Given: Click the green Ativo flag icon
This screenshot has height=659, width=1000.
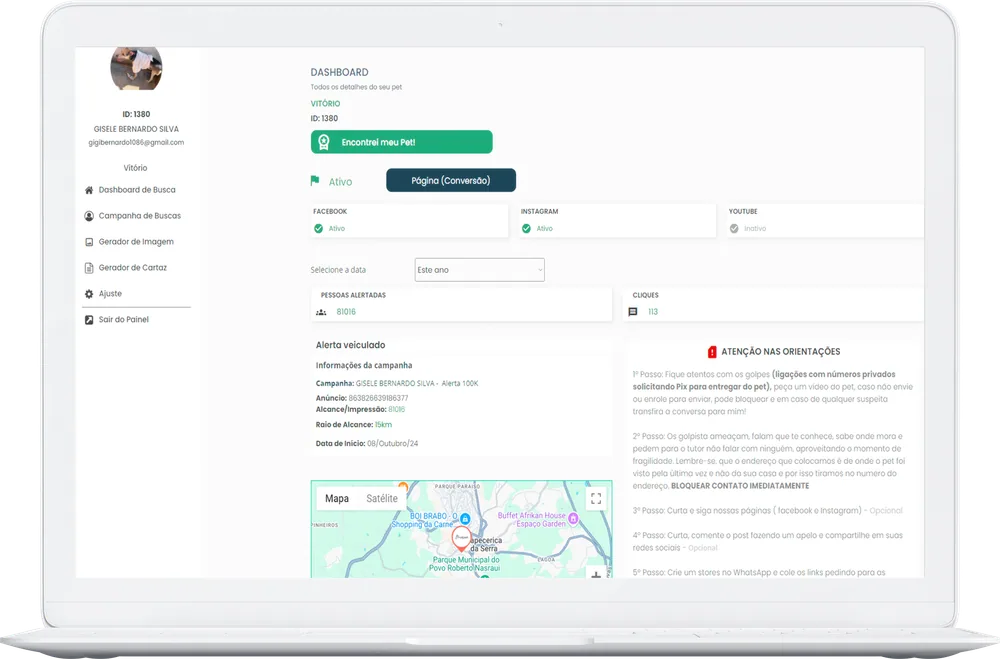Looking at the screenshot, I should tap(315, 181).
